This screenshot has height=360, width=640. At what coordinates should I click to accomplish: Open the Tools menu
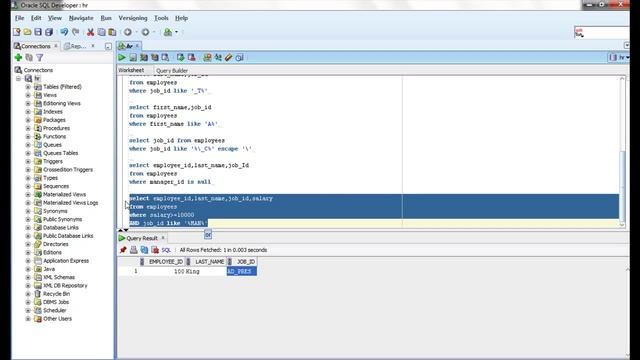click(x=161, y=18)
